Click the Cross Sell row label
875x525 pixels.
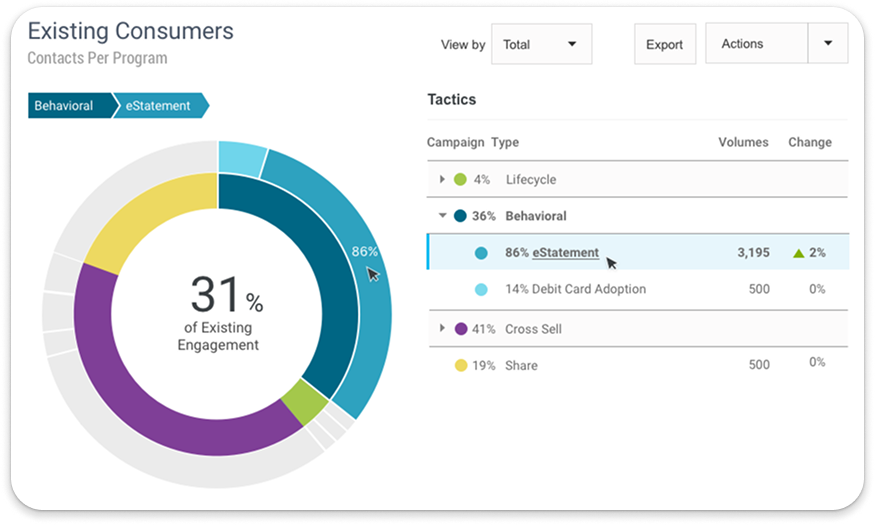tap(533, 329)
